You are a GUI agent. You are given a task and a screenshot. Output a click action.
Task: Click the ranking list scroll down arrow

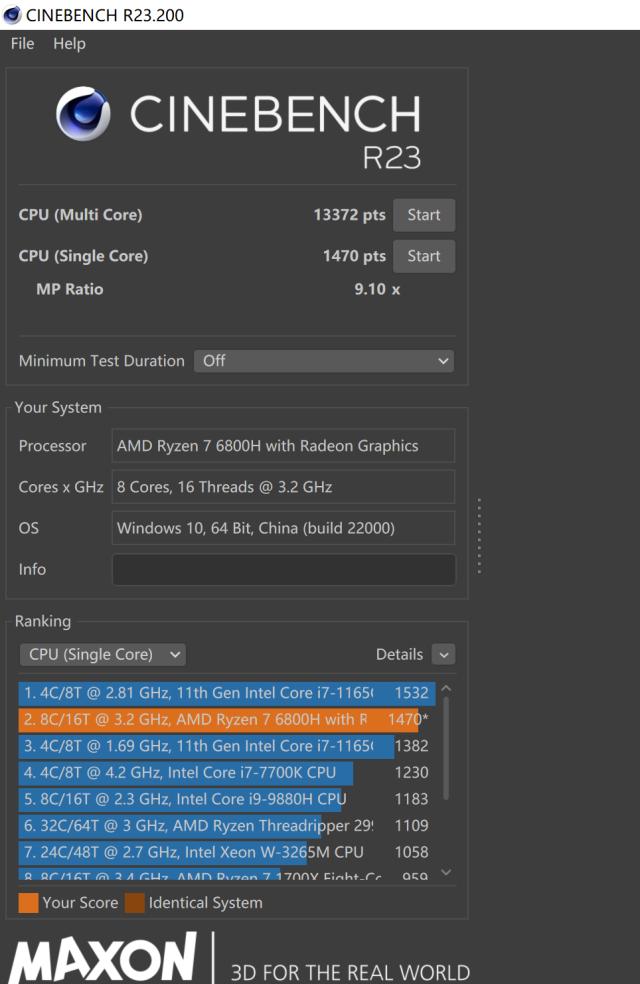pyautogui.click(x=446, y=872)
